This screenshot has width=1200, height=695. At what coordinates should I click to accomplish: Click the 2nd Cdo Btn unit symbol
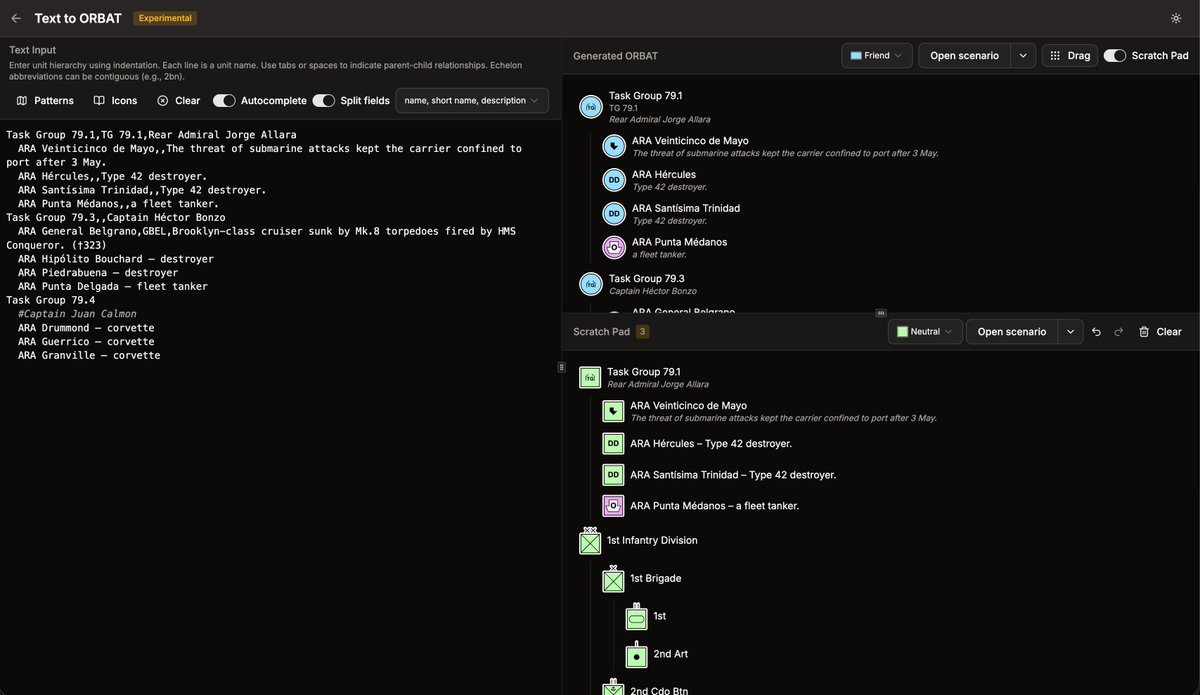point(613,687)
